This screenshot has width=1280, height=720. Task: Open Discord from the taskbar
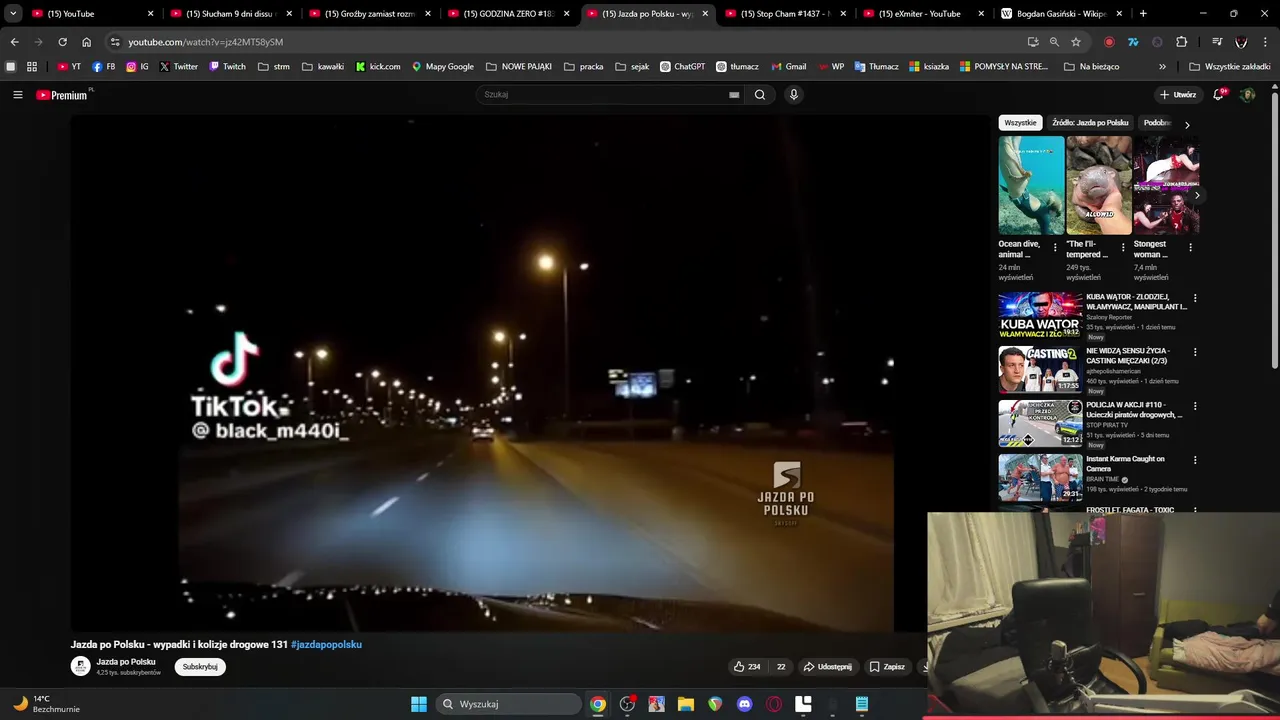744,704
